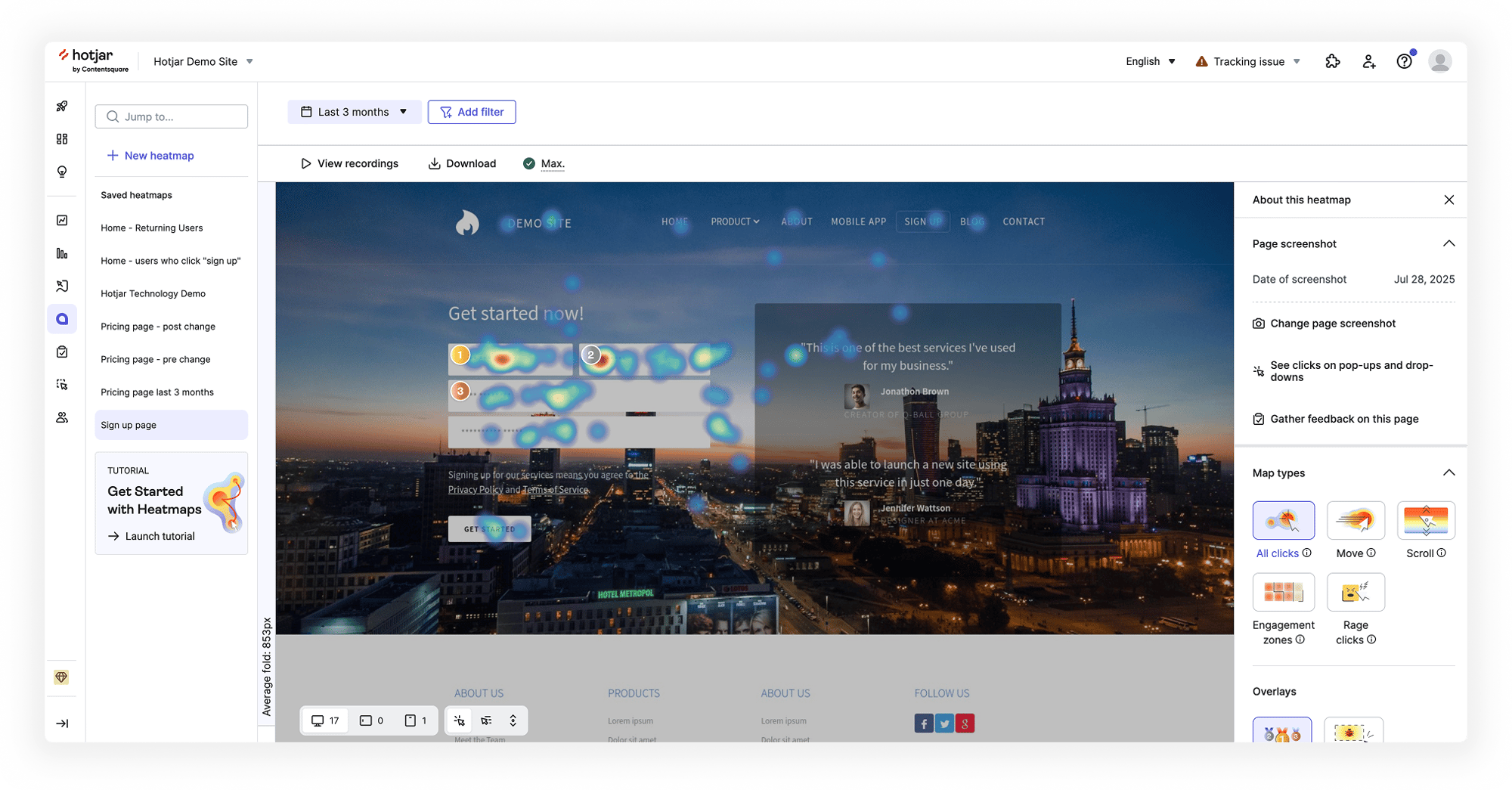This screenshot has height=790, width=1512.
Task: Open the integrations puzzle piece icon
Action: [x=1333, y=62]
